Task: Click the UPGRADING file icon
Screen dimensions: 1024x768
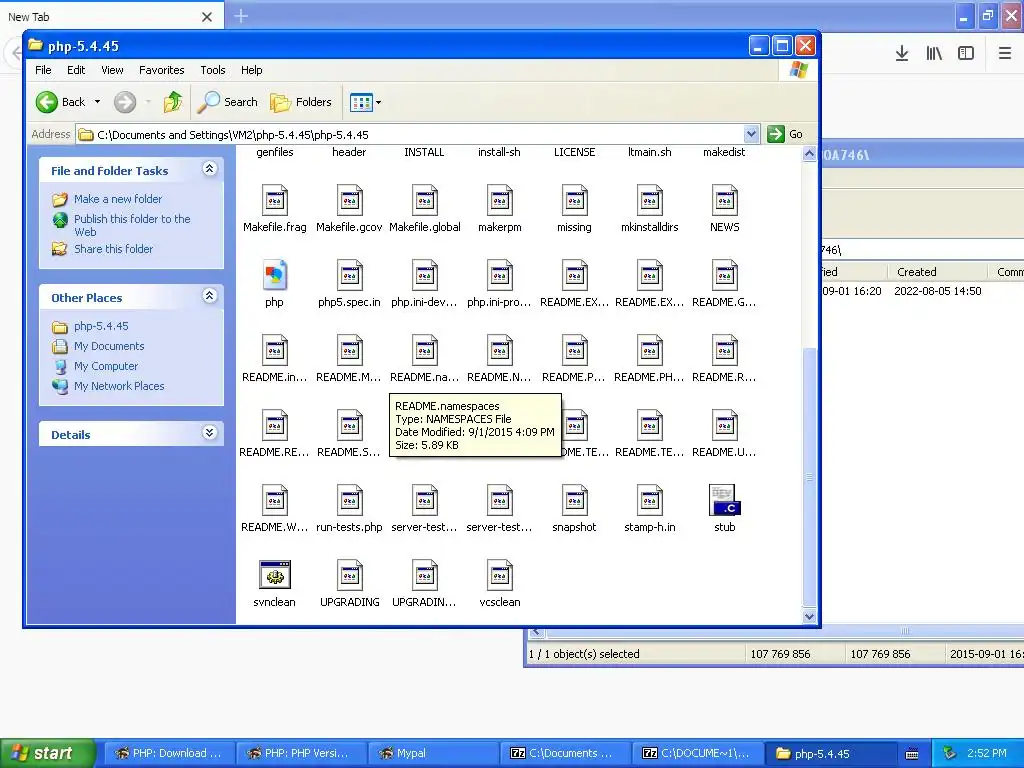Action: coord(349,575)
